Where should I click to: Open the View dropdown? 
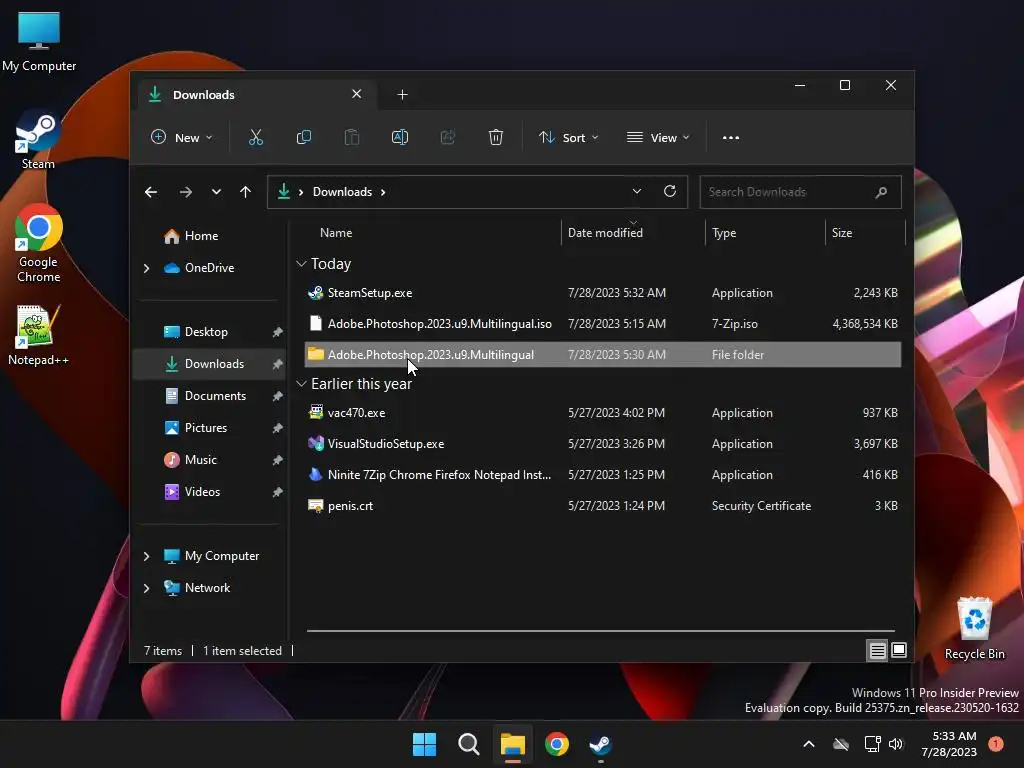coord(658,137)
